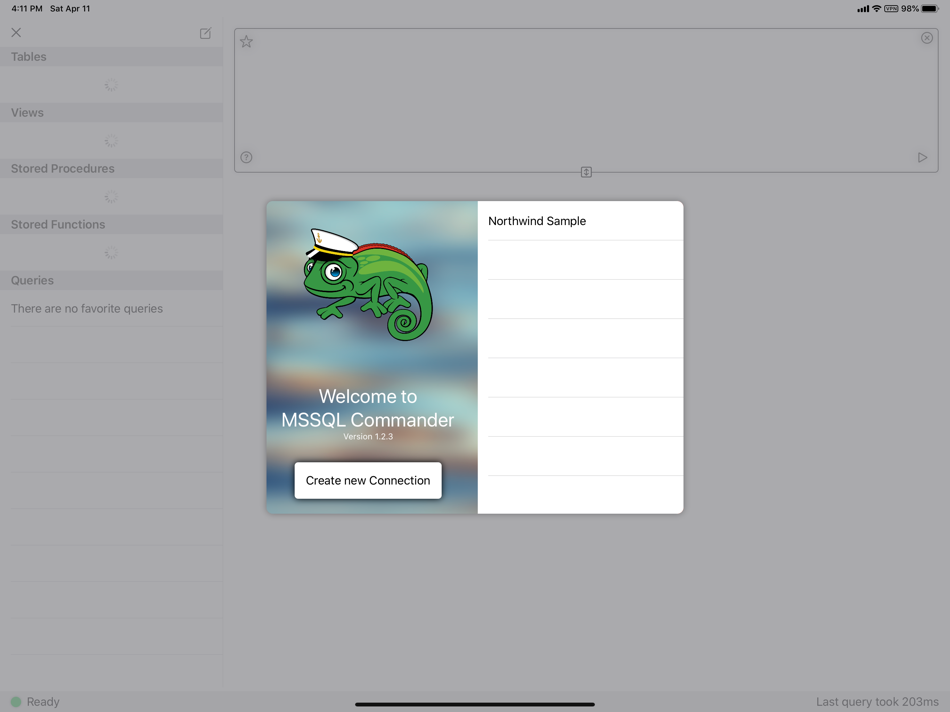Click the 4:11 PM clock
Viewport: 950px width, 712px height.
pos(27,8)
